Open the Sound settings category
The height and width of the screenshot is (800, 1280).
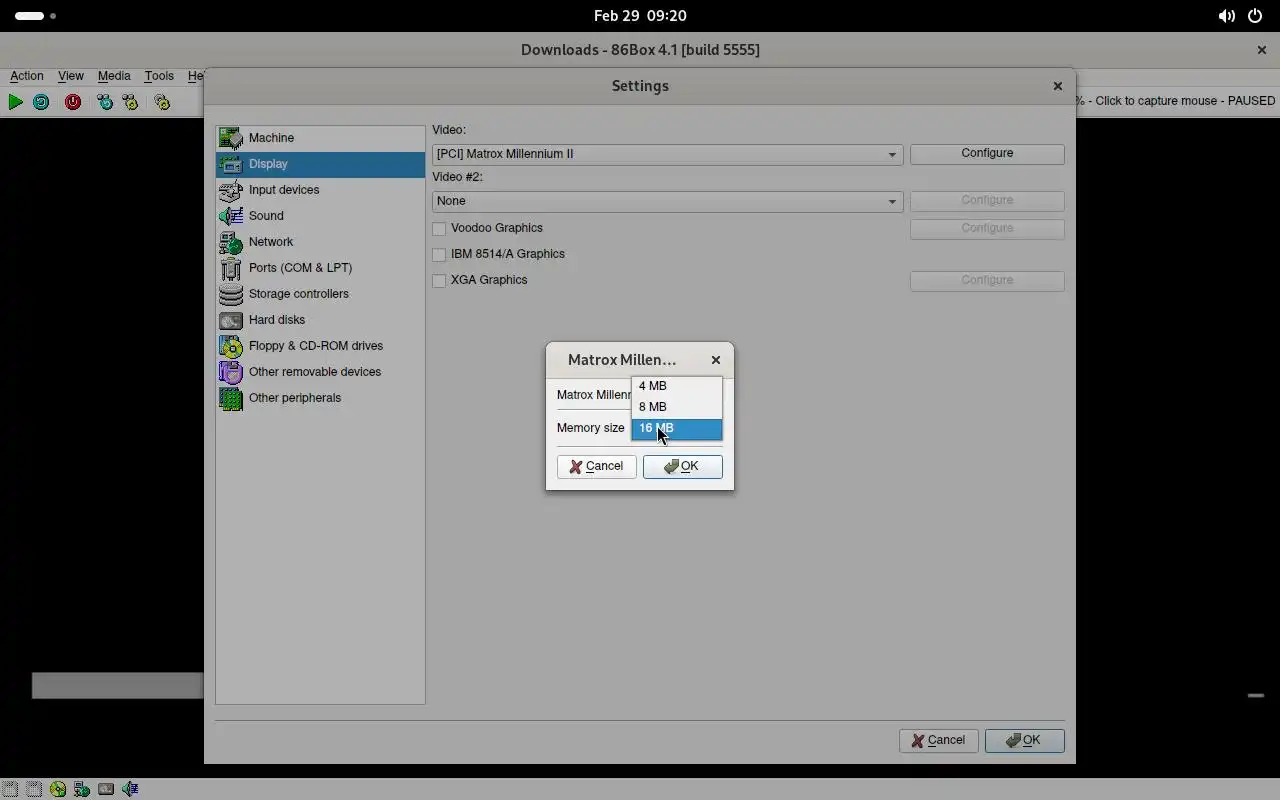point(320,216)
